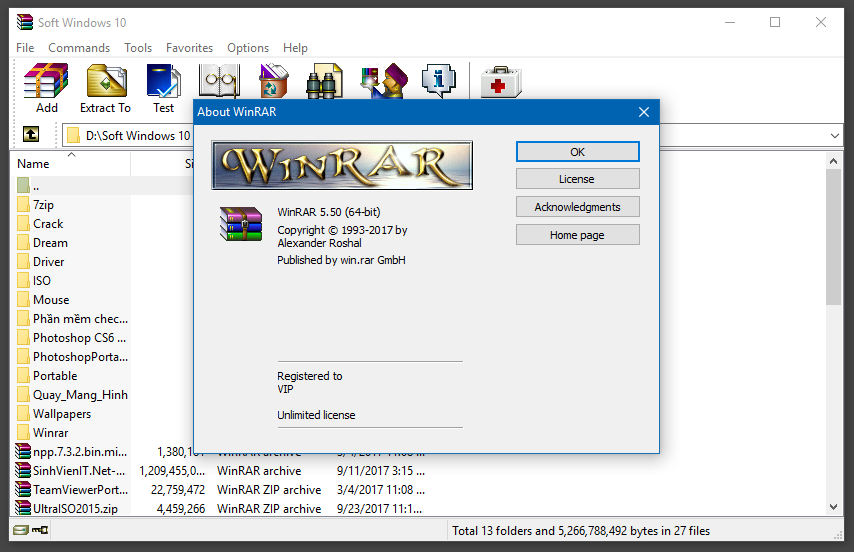Screen dimensions: 854x552
Task: Close the About WinRAR dialog
Action: click(644, 112)
